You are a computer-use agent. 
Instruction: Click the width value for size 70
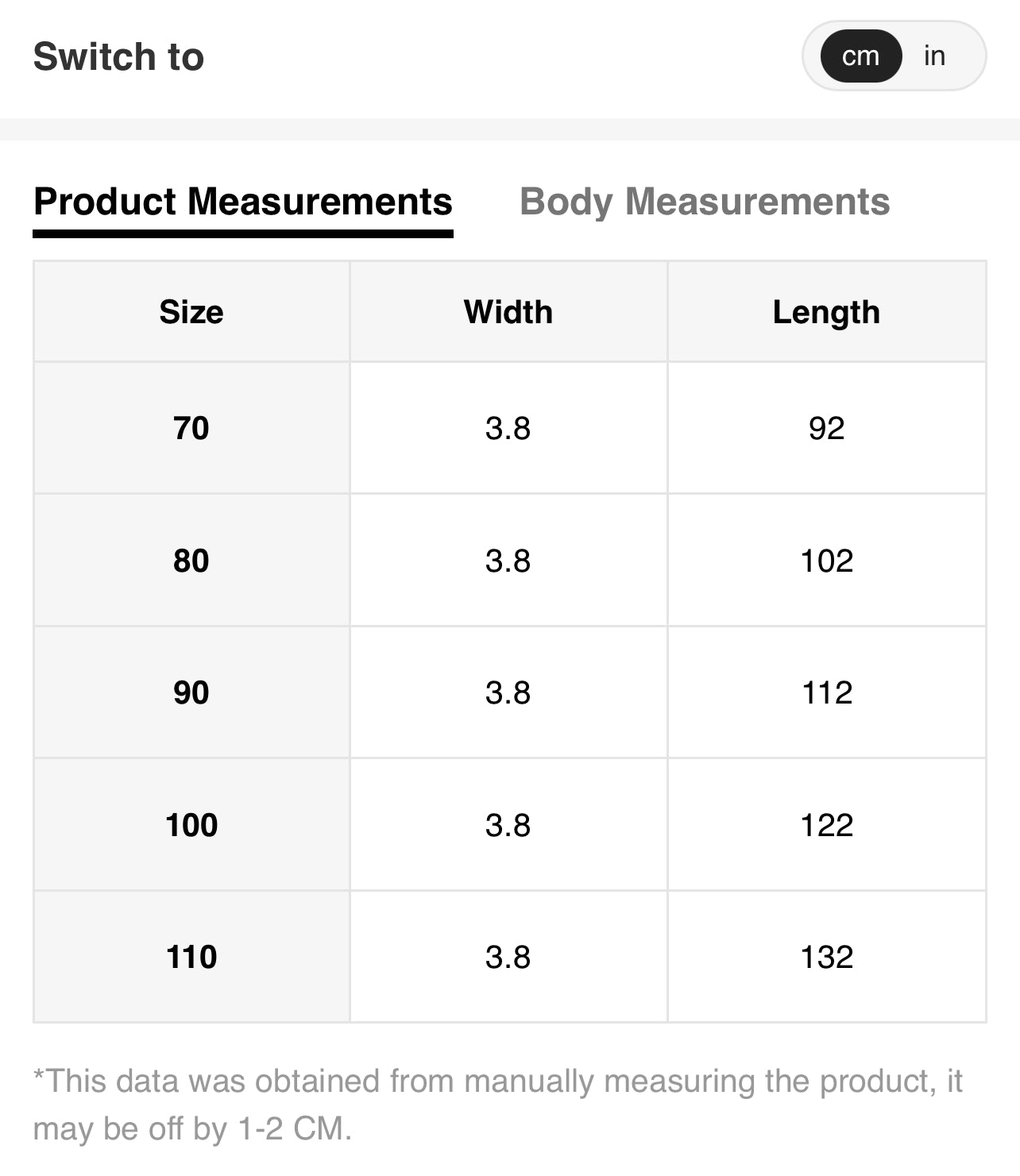(508, 428)
